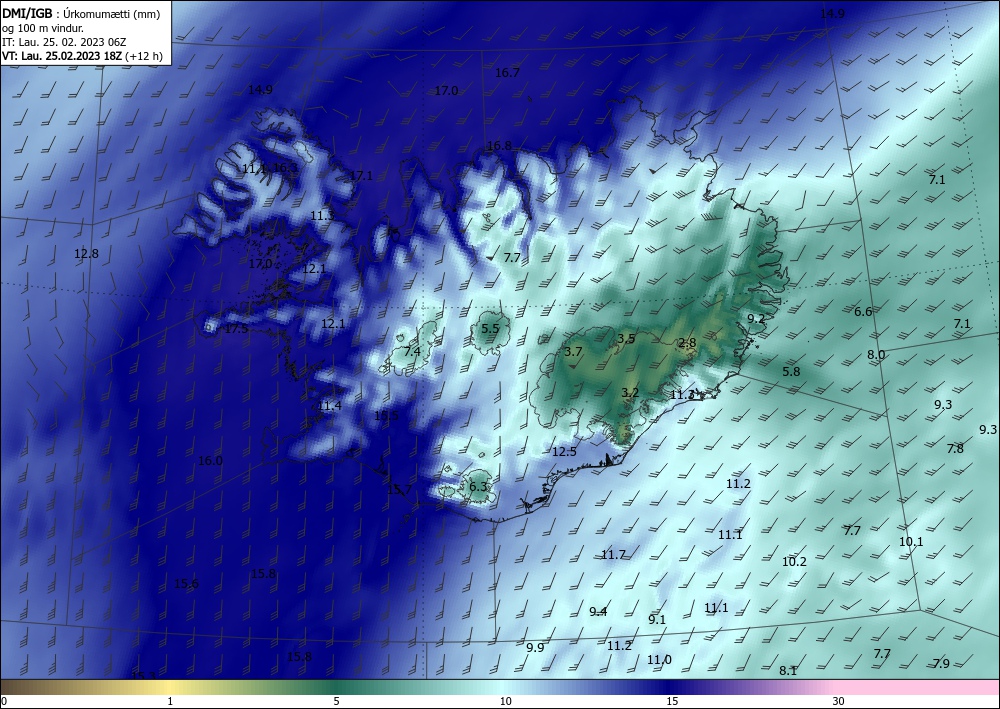Click the 9.4 value south of Iceland
Image resolution: width=1000 pixels, height=709 pixels.
[598, 611]
